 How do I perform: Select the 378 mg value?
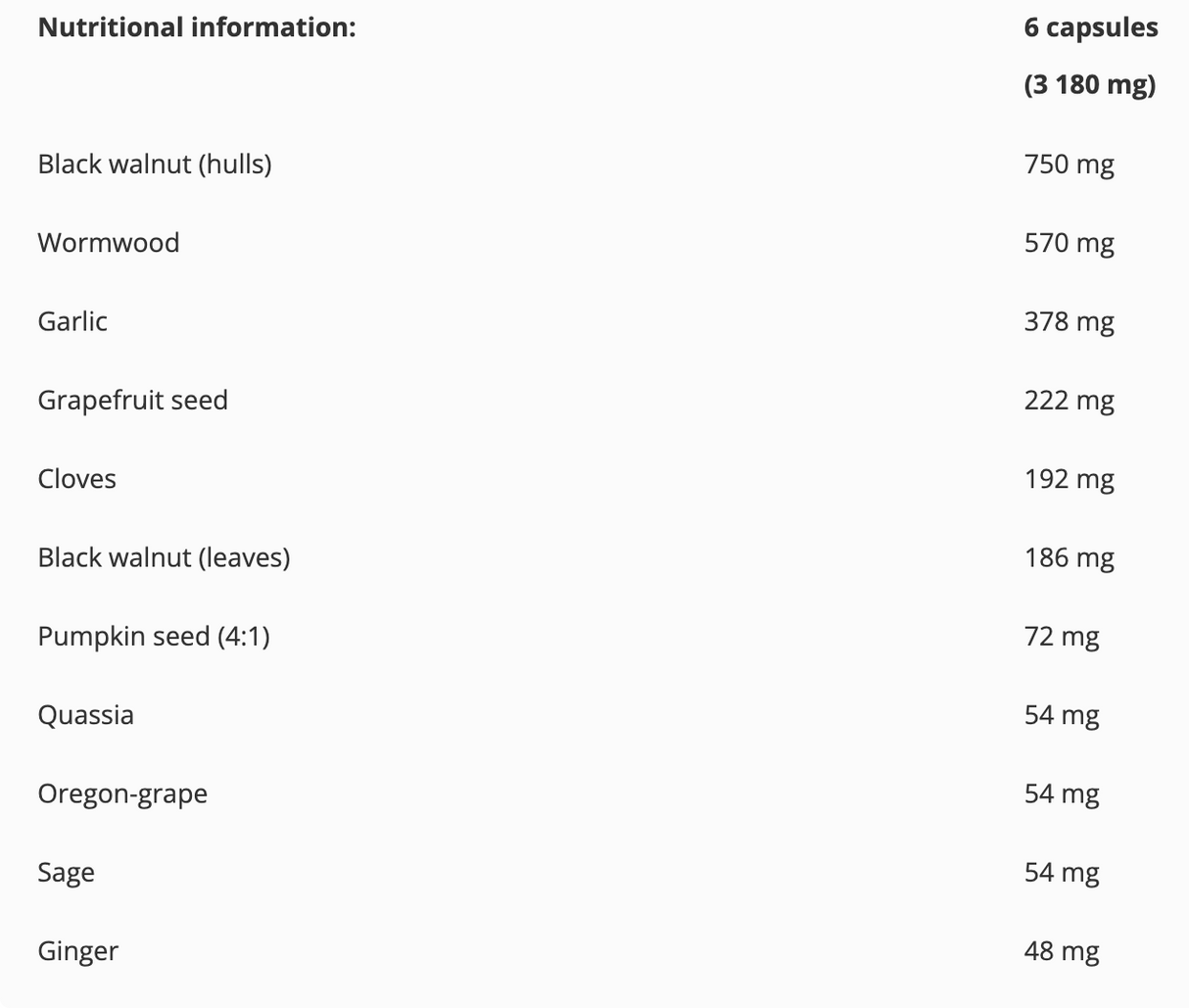1070,321
